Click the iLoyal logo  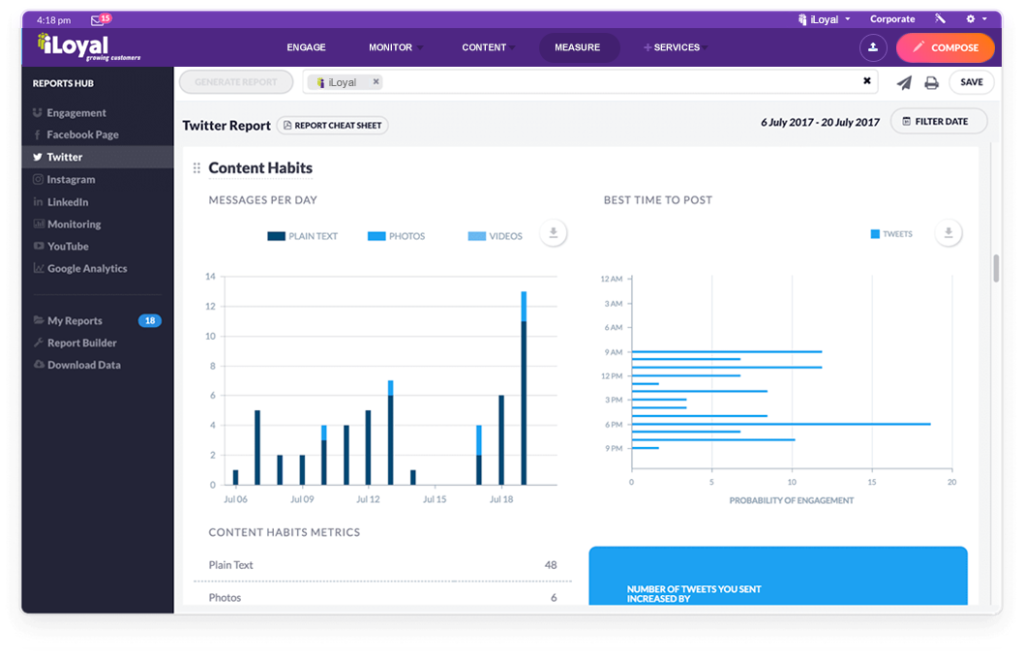[x=89, y=47]
